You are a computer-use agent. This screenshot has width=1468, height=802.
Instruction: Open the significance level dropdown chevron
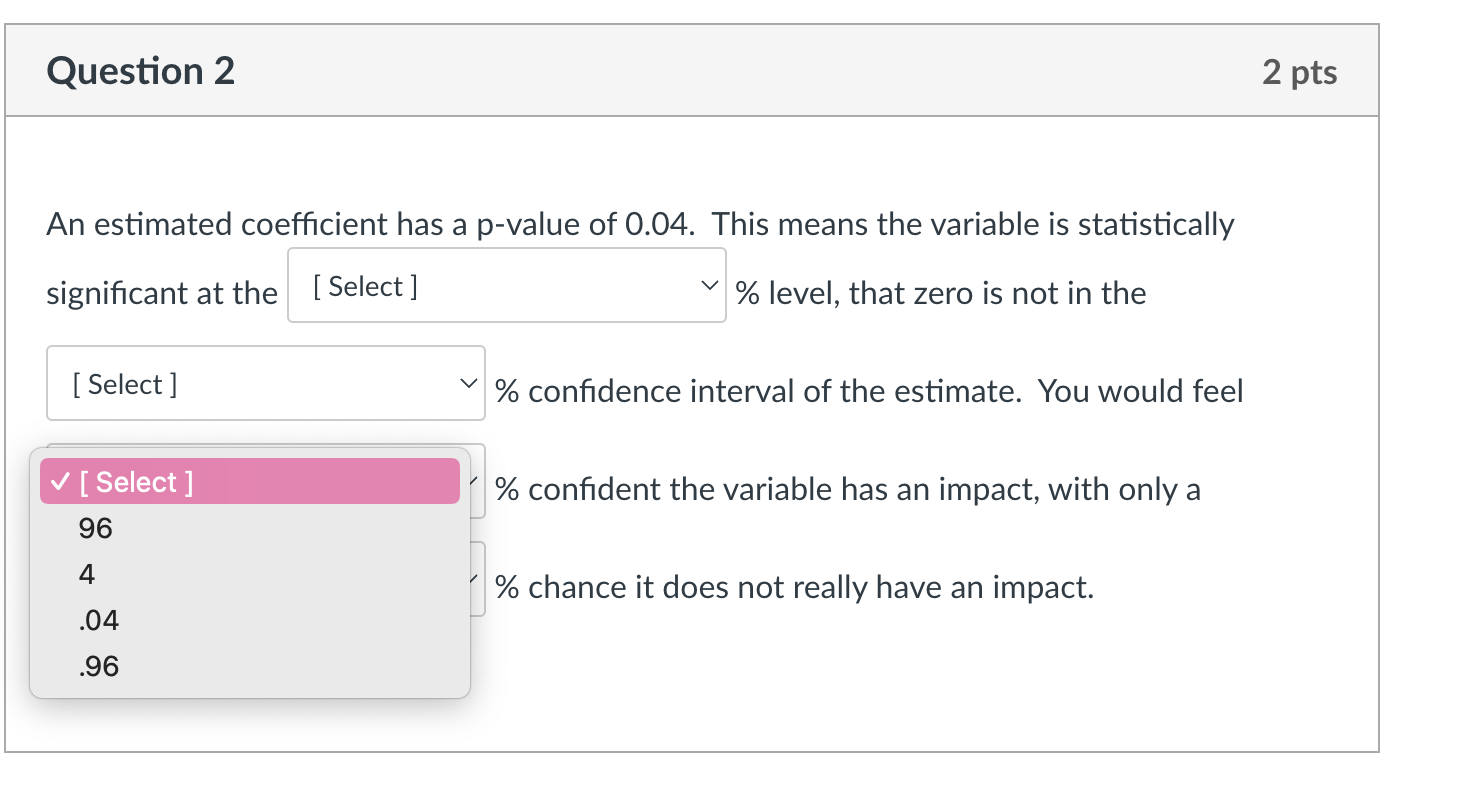click(710, 285)
